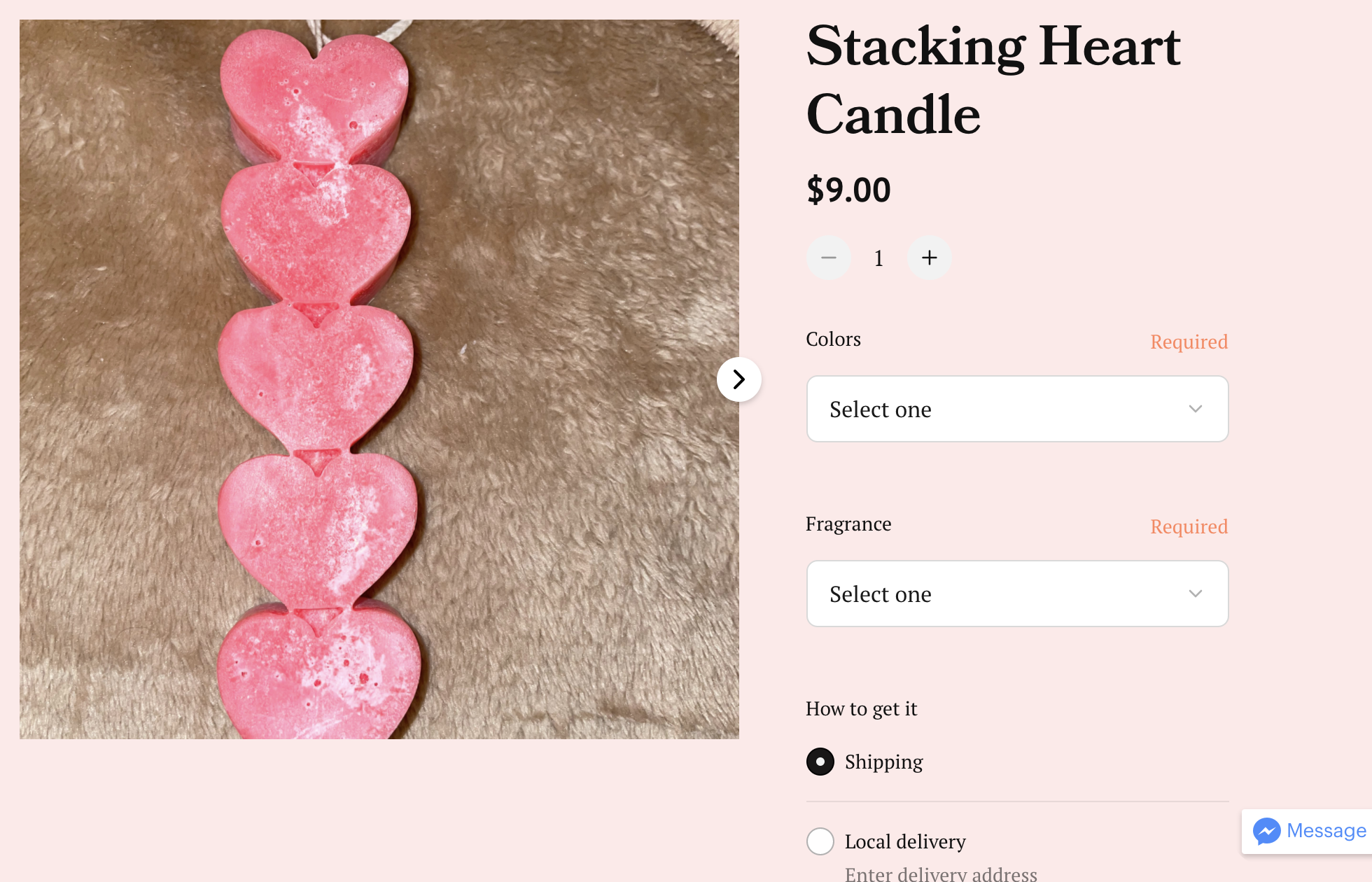Image resolution: width=1372 pixels, height=882 pixels.
Task: Click the Stacking Heart Candle title
Action: click(x=993, y=79)
